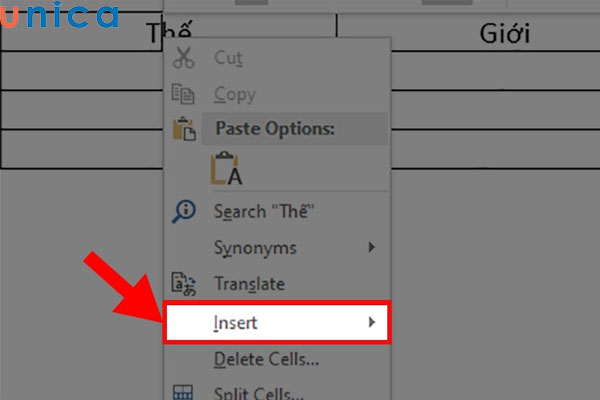Click the table cell containing "Giới"

point(504,35)
